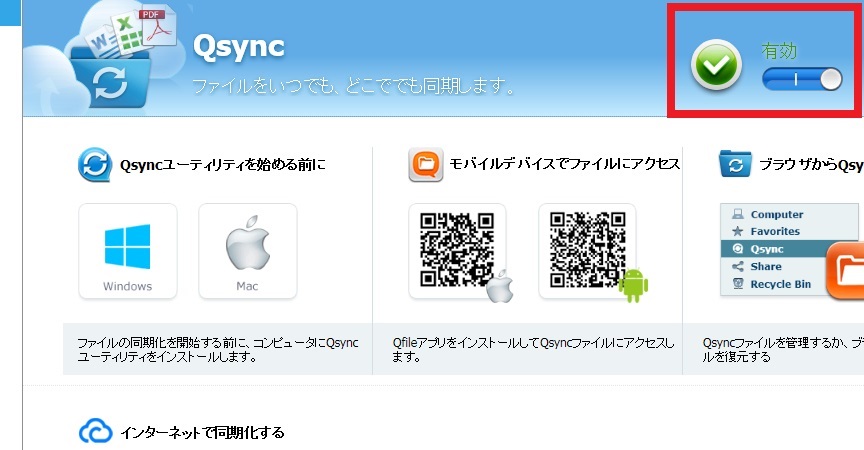This screenshot has width=864, height=450.
Task: Toggle the Qsync 有効 enable switch
Action: [802, 79]
